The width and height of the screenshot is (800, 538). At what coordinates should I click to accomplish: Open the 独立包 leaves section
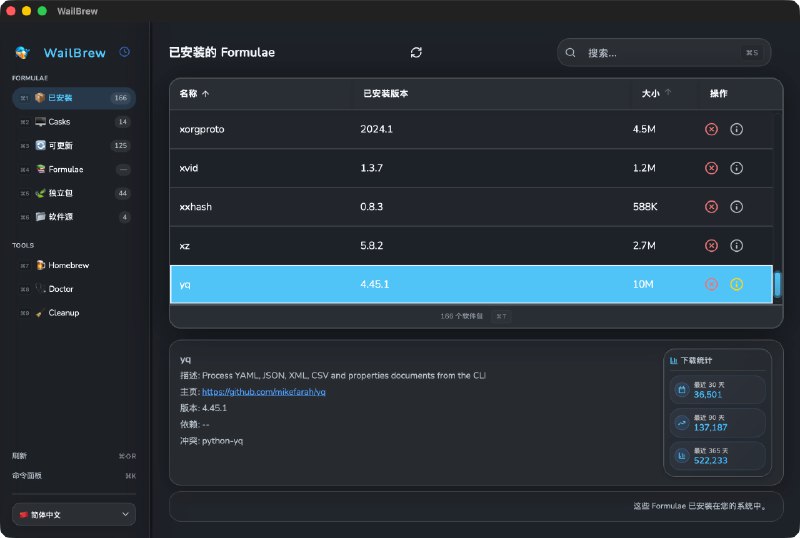coord(74,193)
